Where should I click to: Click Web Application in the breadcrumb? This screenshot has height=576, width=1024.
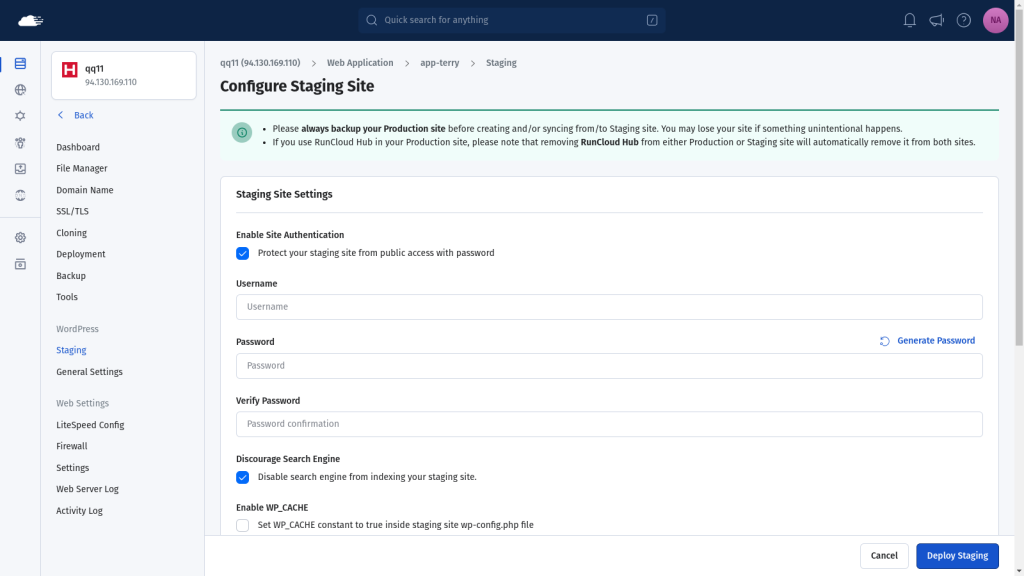click(360, 63)
